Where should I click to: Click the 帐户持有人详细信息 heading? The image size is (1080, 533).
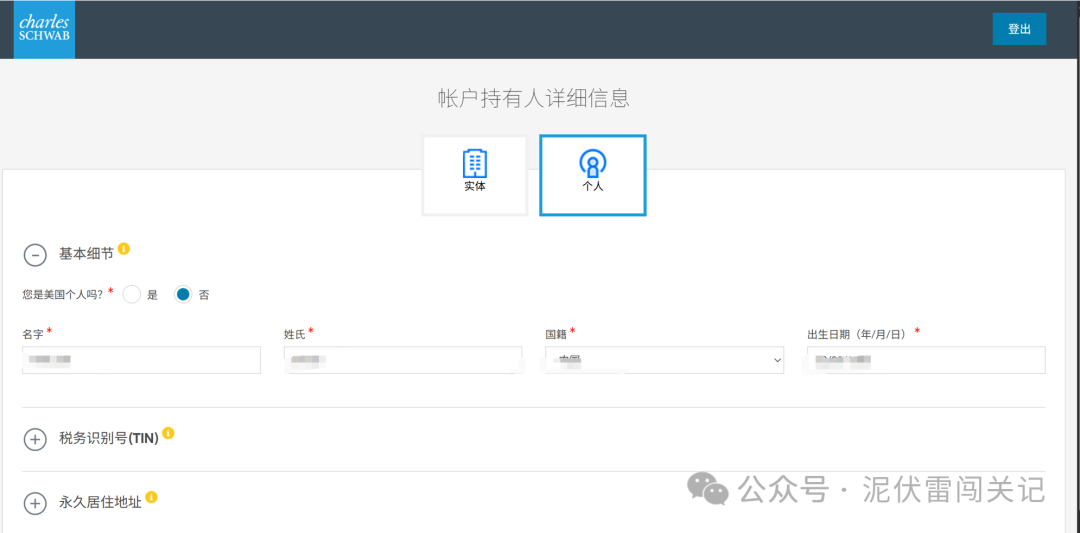[534, 98]
